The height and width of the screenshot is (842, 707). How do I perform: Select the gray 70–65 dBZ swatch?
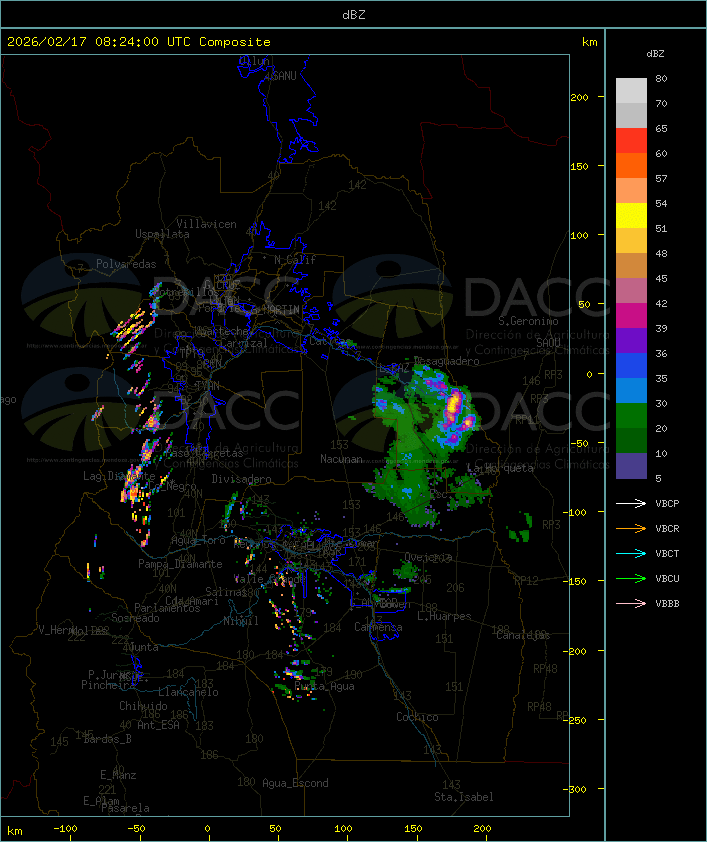point(631,115)
